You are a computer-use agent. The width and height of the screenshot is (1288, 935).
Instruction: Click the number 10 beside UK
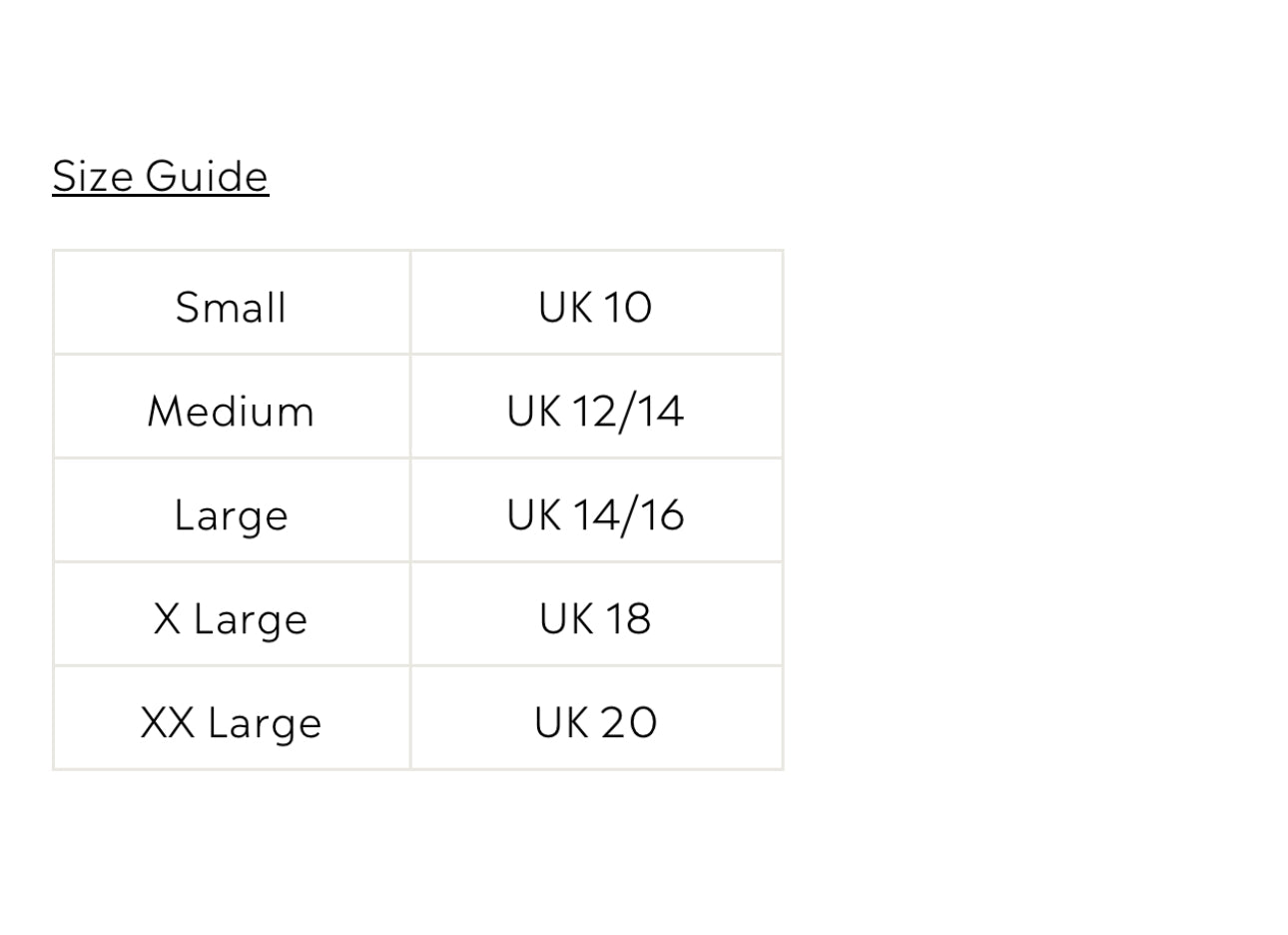coord(626,307)
